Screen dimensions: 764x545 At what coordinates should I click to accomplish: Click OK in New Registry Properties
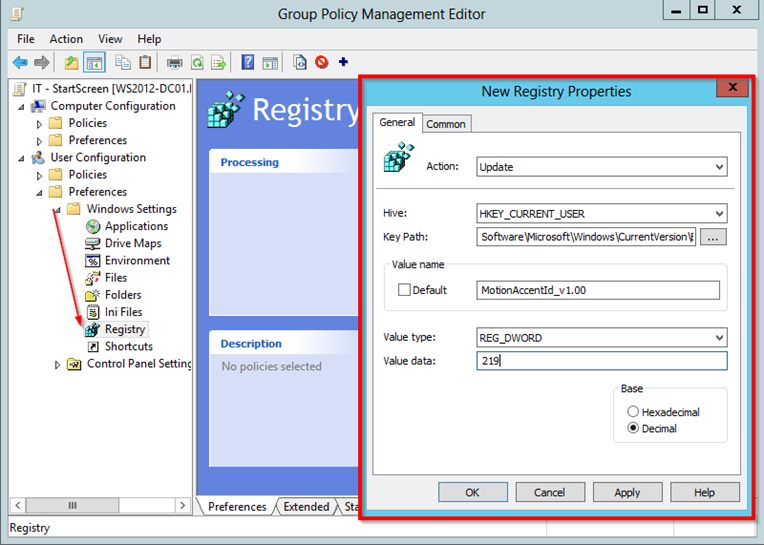473,492
